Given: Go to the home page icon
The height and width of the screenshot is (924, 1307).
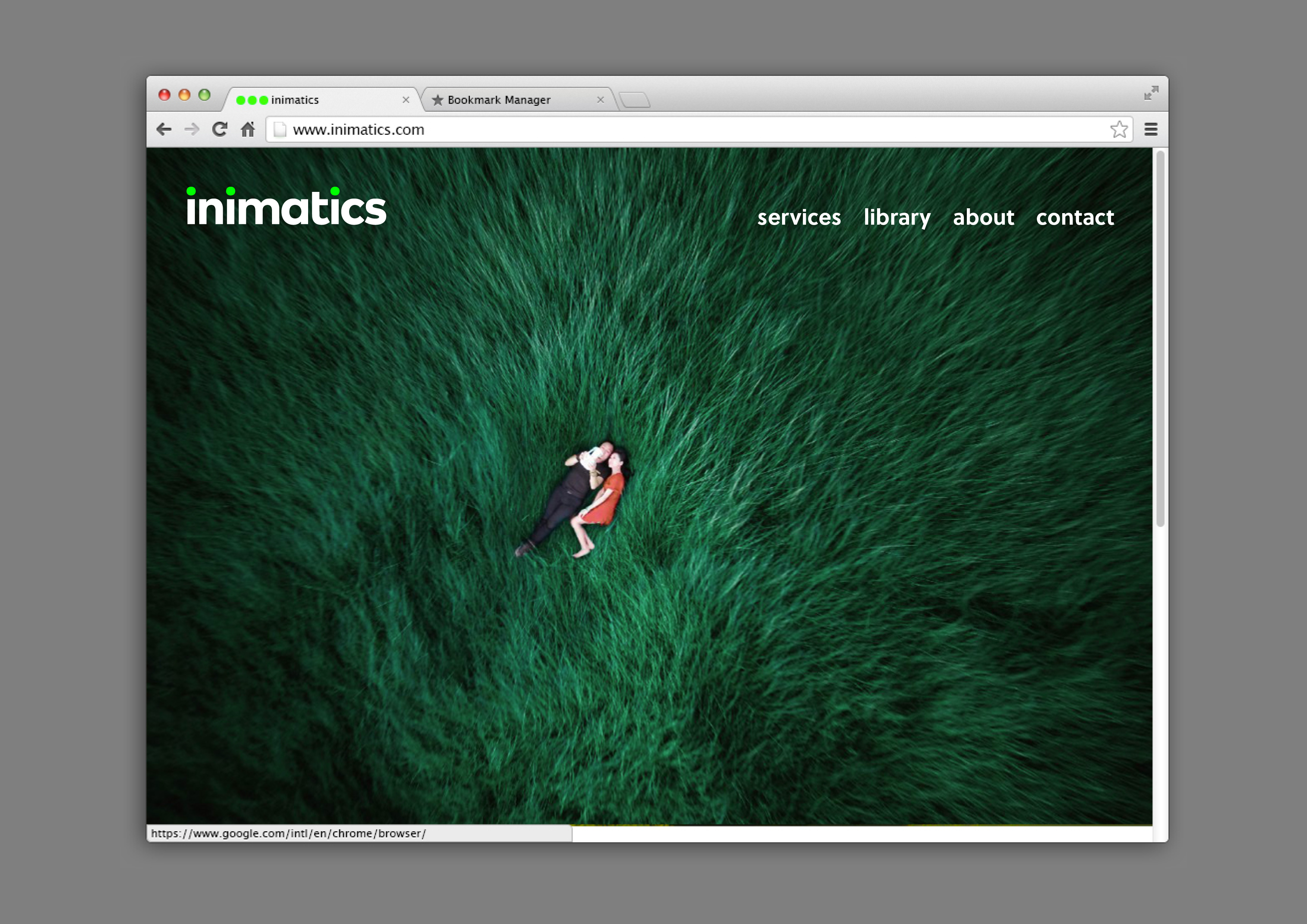Looking at the screenshot, I should tap(248, 130).
